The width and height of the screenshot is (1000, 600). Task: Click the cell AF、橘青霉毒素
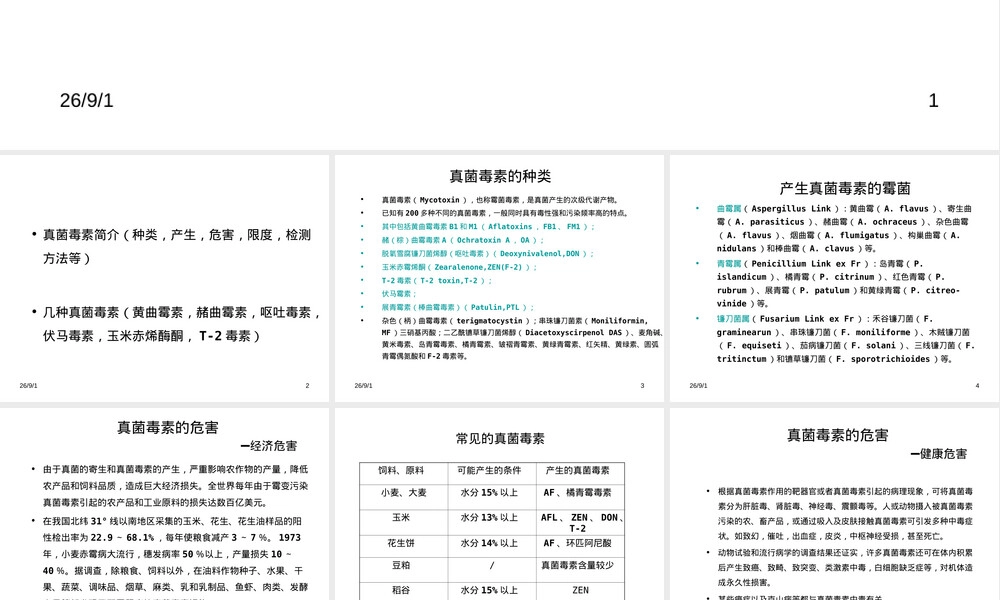[578, 493]
